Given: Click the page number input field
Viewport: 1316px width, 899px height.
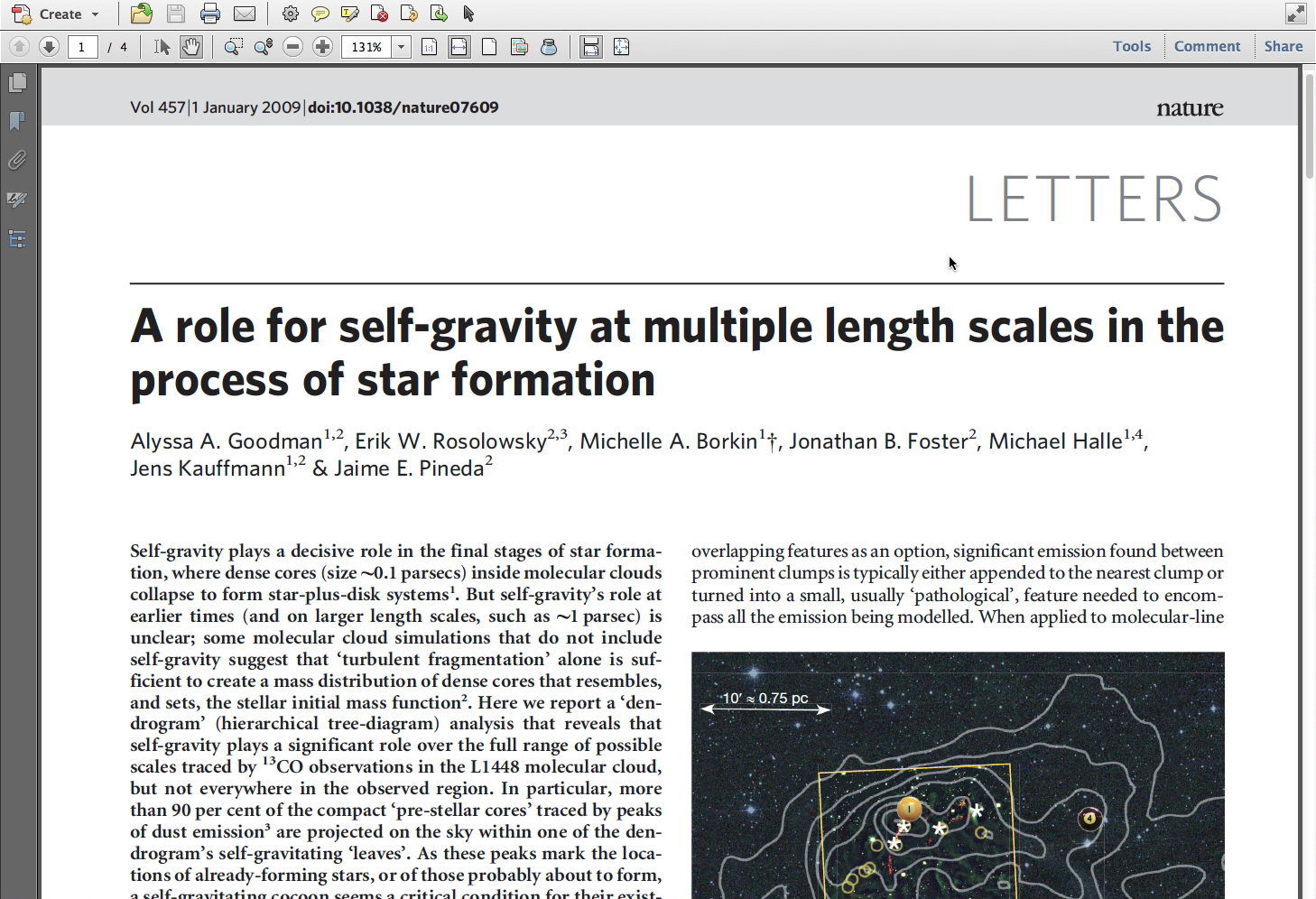Looking at the screenshot, I should (x=82, y=47).
